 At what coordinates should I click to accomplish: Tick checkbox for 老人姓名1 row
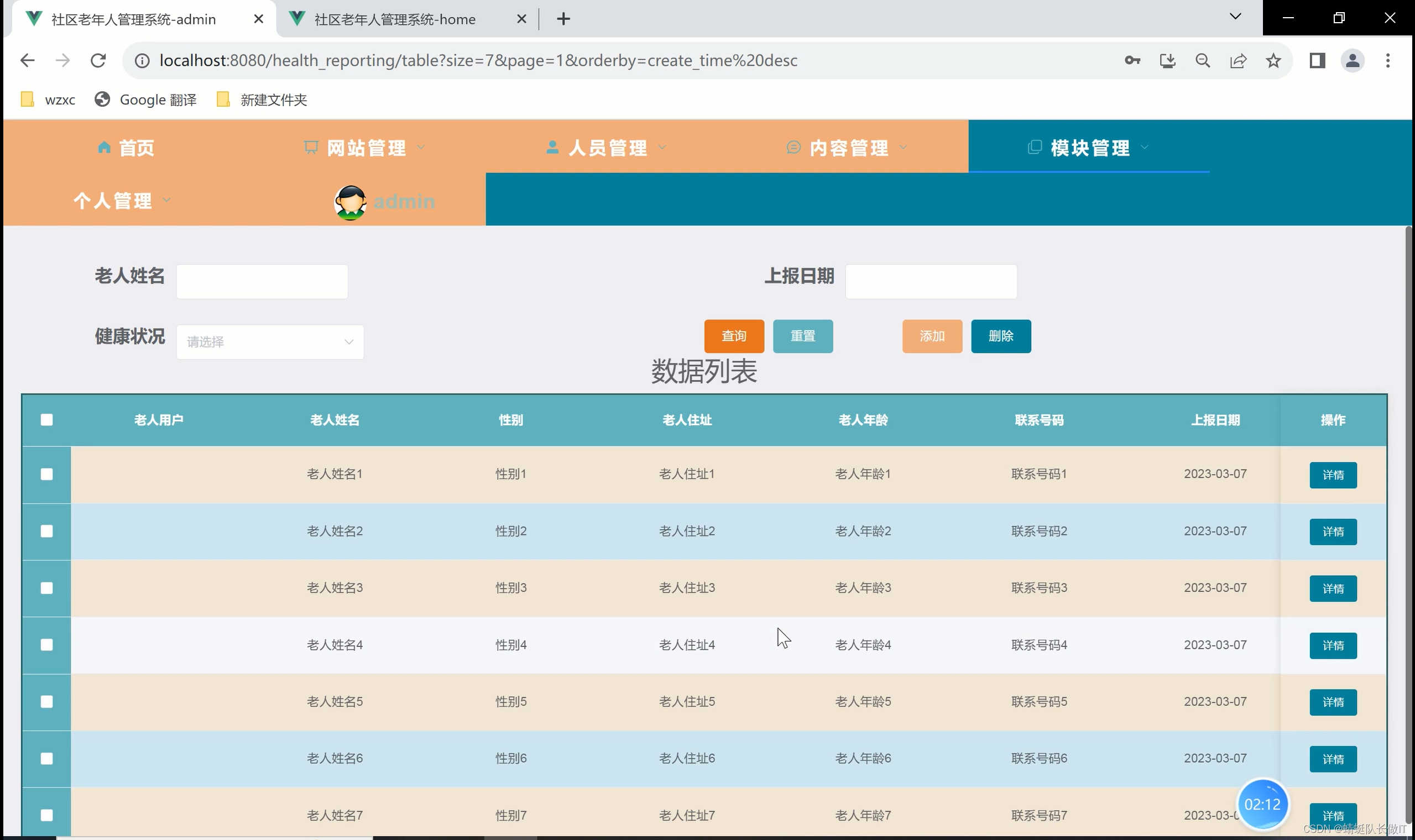(47, 474)
